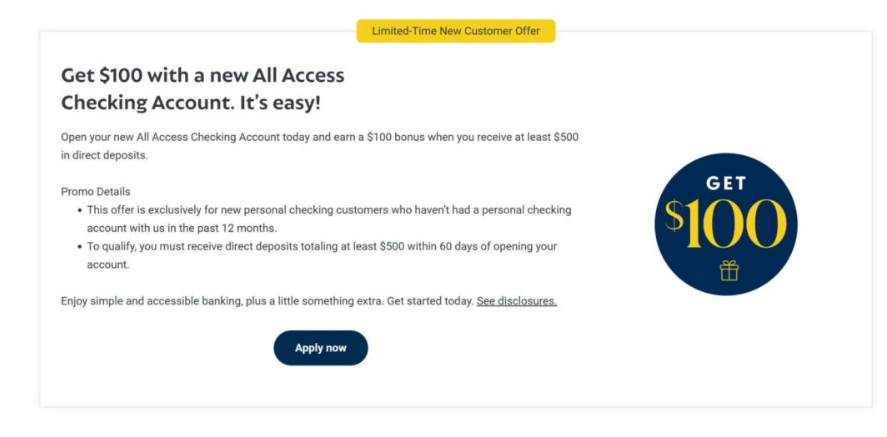The width and height of the screenshot is (887, 437).
Task: Click the Enjoy simple and accessible banking sentence
Action: (x=222, y=301)
